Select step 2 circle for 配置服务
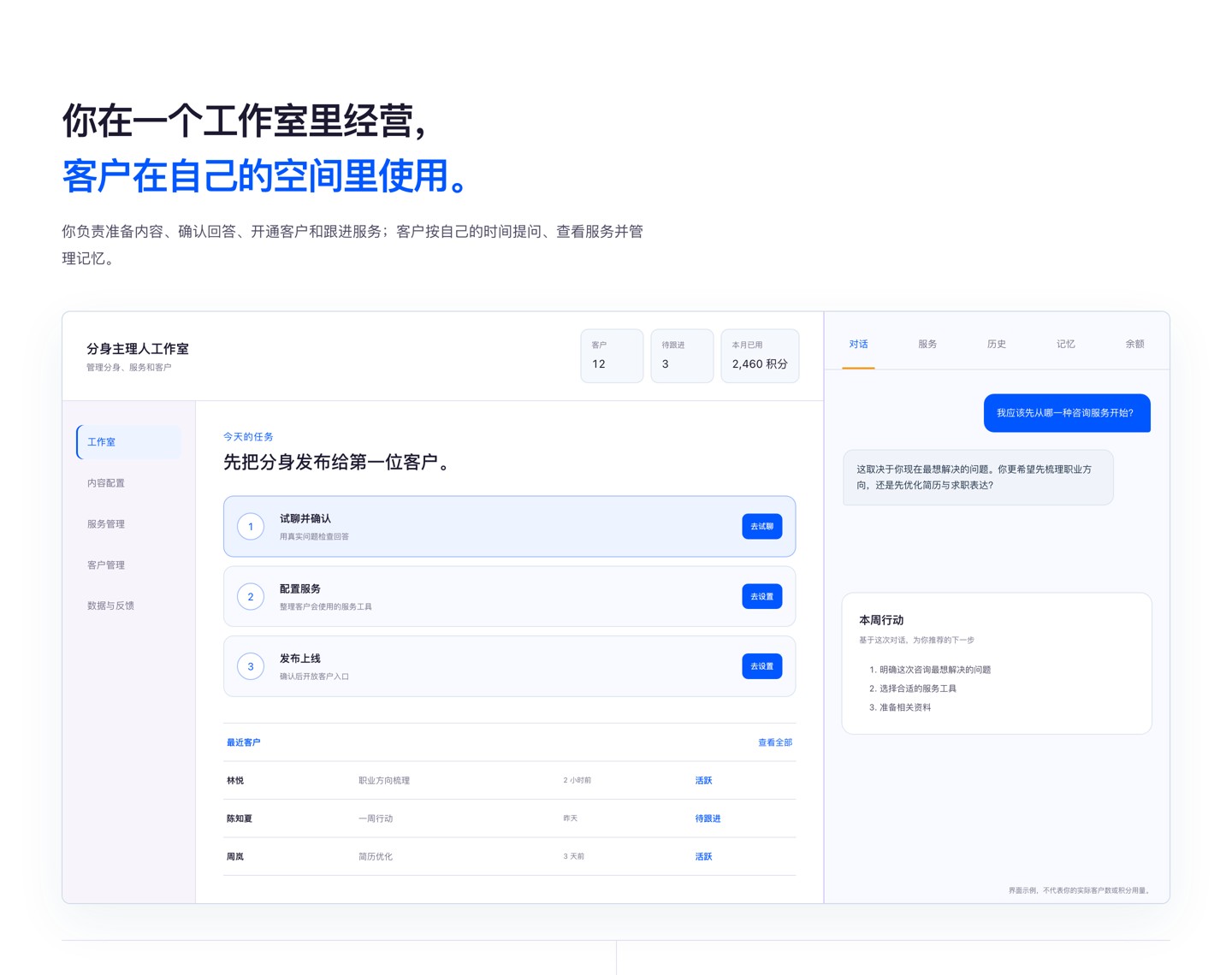The height and width of the screenshot is (975, 1232). coord(251,596)
